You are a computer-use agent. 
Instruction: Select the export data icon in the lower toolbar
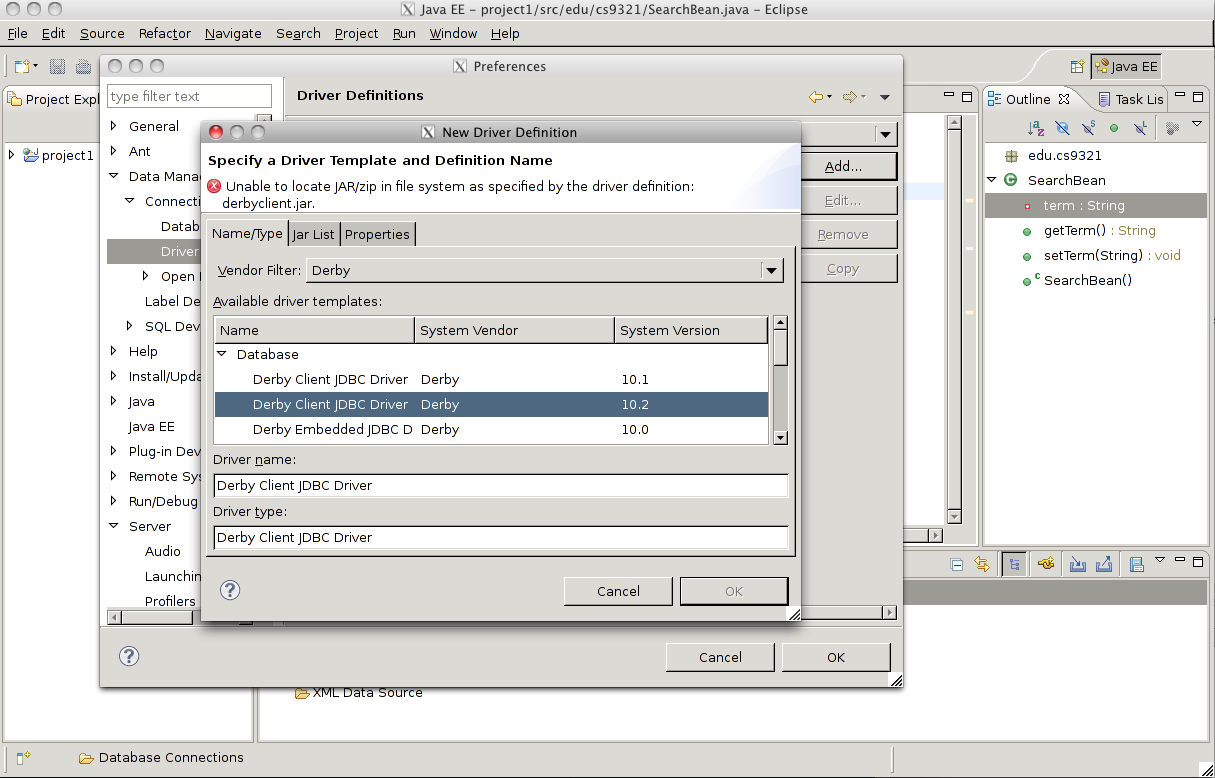click(1104, 564)
